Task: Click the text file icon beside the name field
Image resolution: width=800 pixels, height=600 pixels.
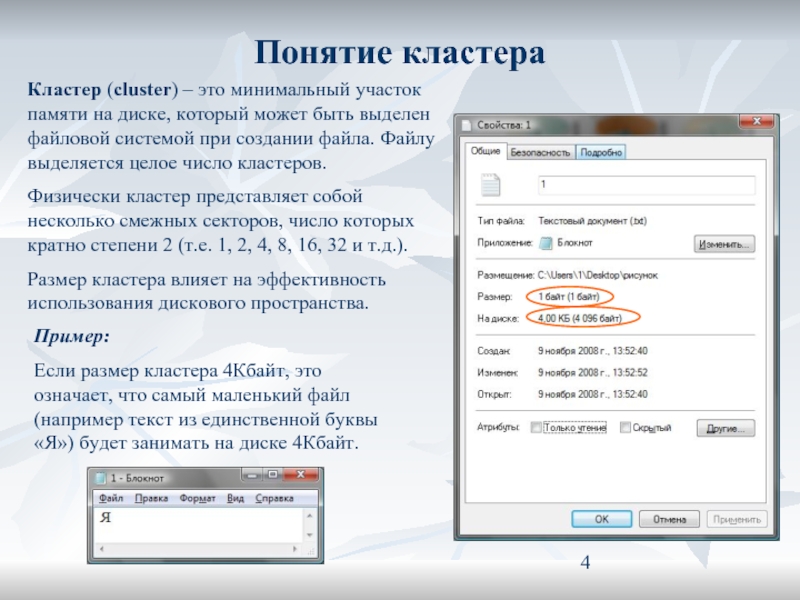Action: pos(490,186)
